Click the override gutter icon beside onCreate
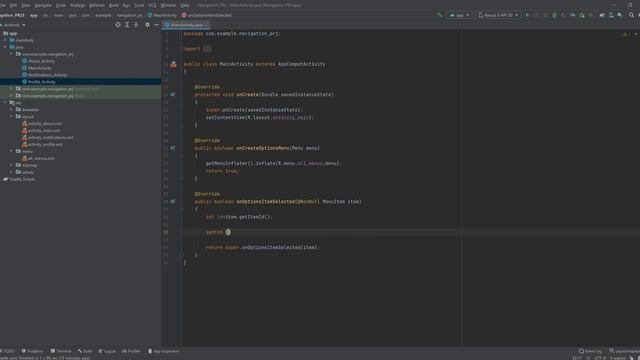Image resolution: width=640 pixels, height=360 pixels. click(173, 94)
